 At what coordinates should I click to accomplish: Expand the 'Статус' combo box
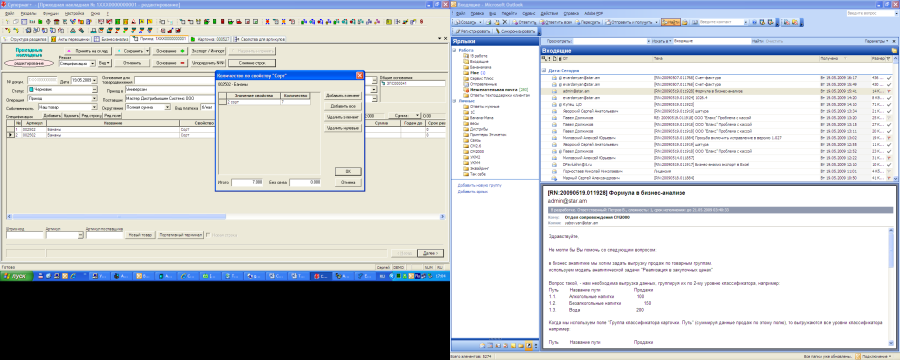pos(94,90)
